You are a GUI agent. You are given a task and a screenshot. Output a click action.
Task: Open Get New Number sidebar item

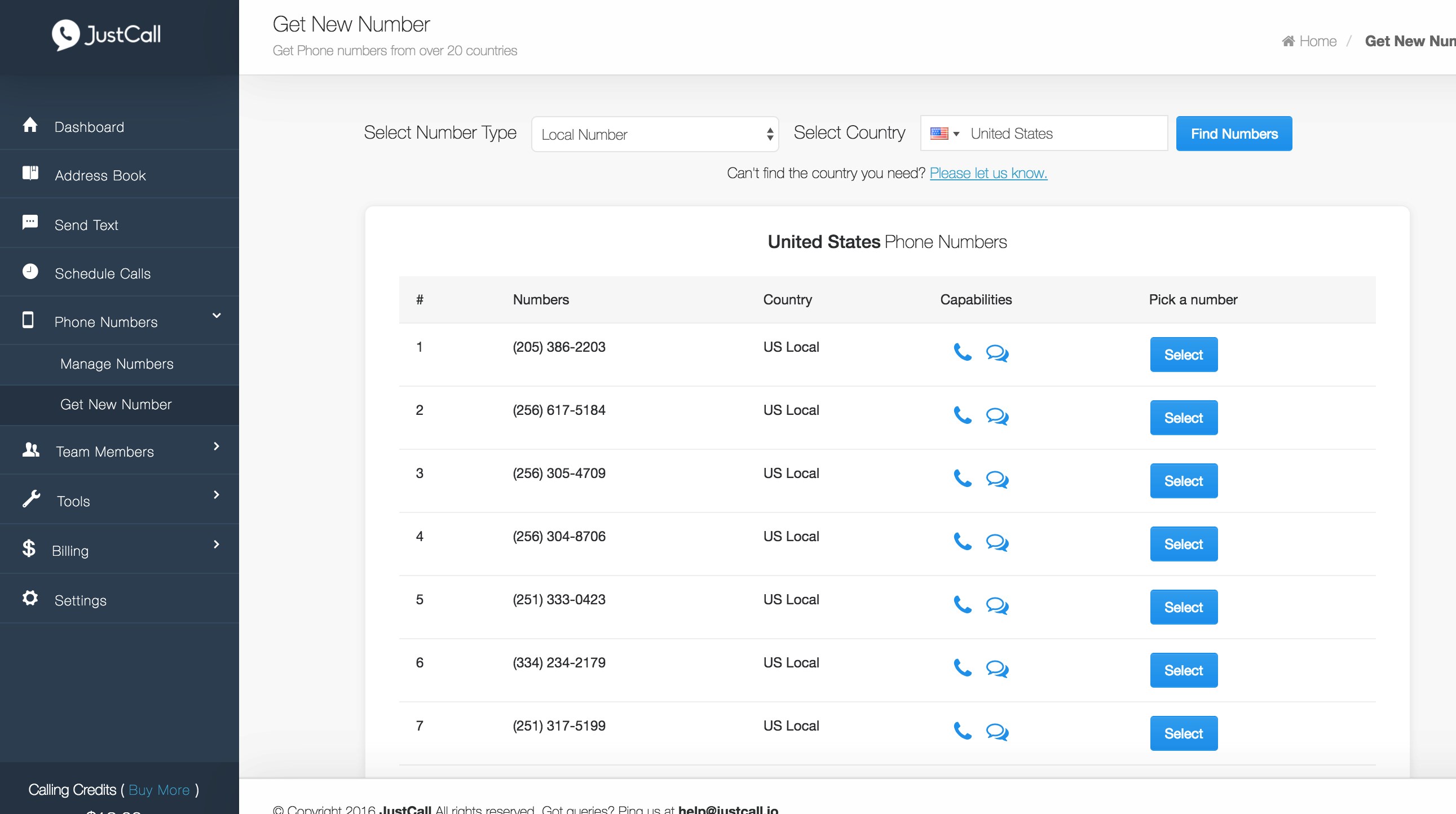click(x=116, y=404)
